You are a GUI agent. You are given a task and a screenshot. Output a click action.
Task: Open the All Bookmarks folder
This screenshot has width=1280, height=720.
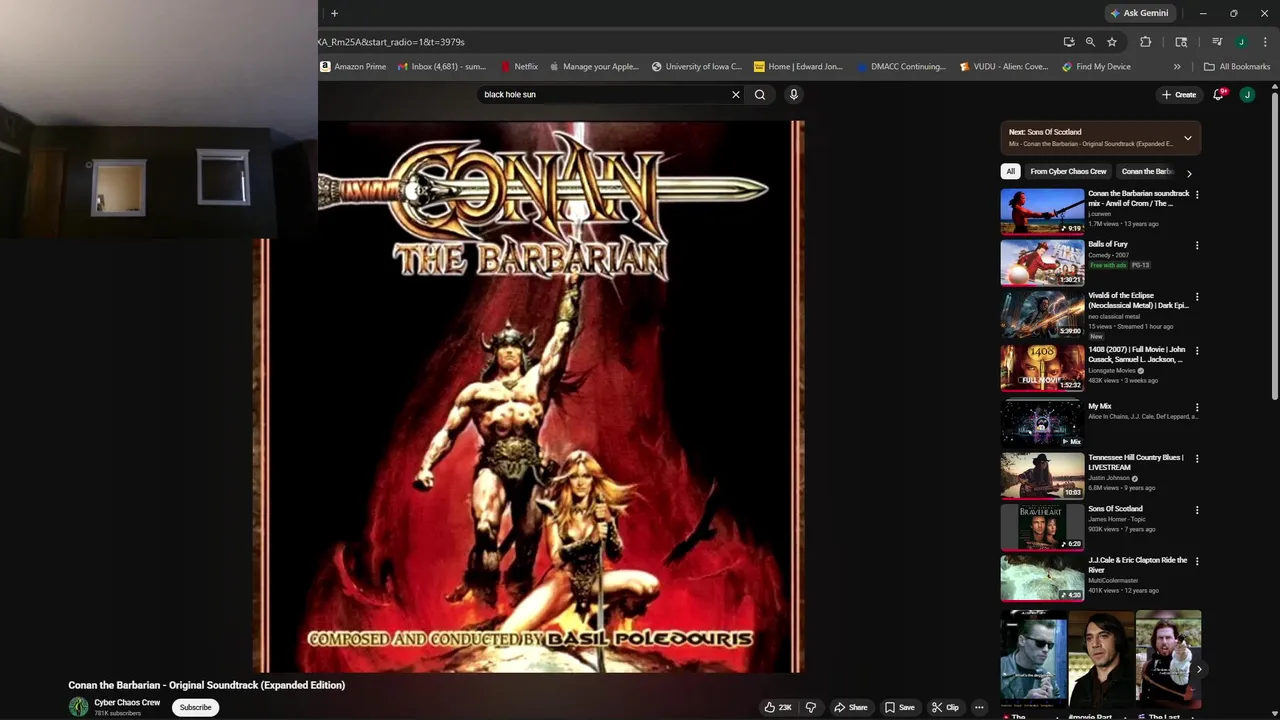[1237, 67]
